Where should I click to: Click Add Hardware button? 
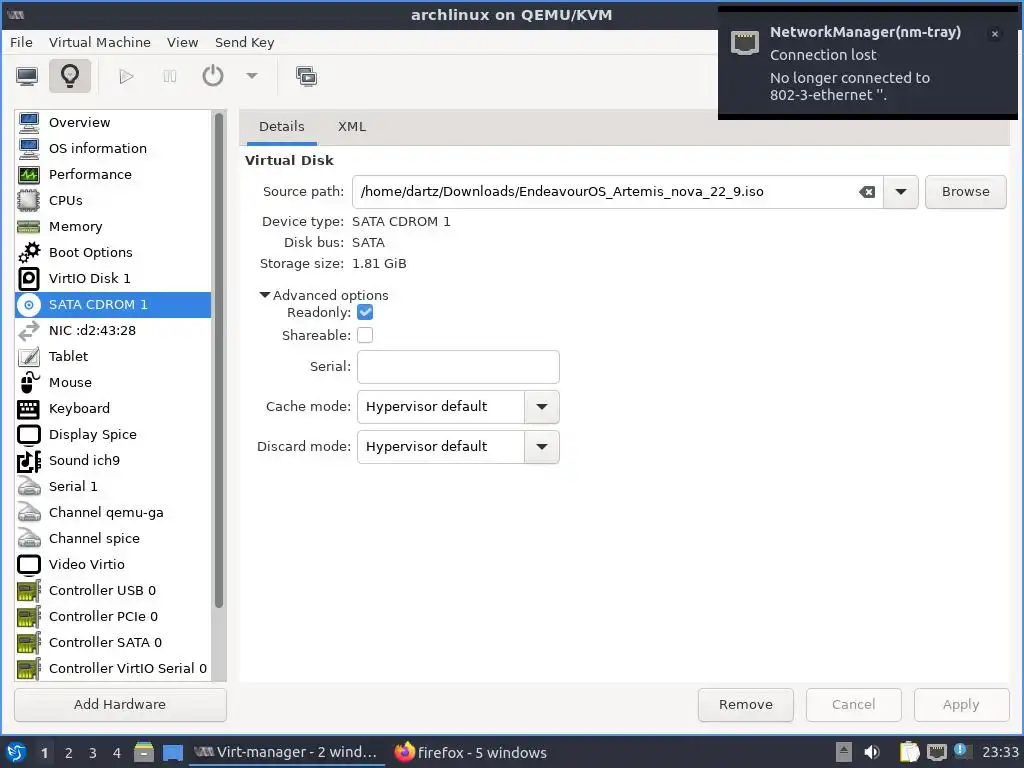[x=120, y=705]
